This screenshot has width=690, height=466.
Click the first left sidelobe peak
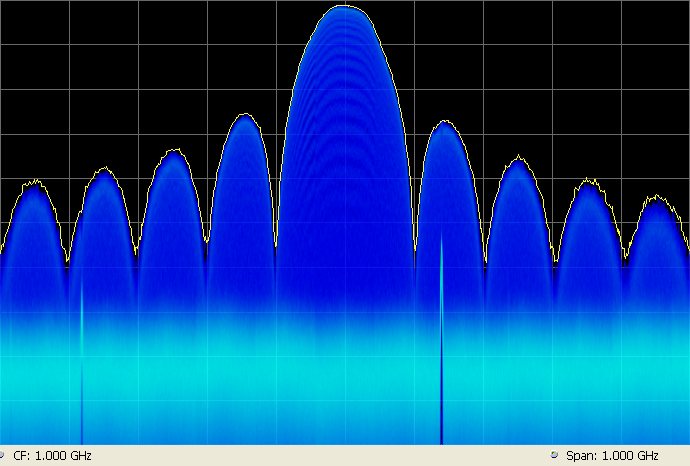click(243, 117)
